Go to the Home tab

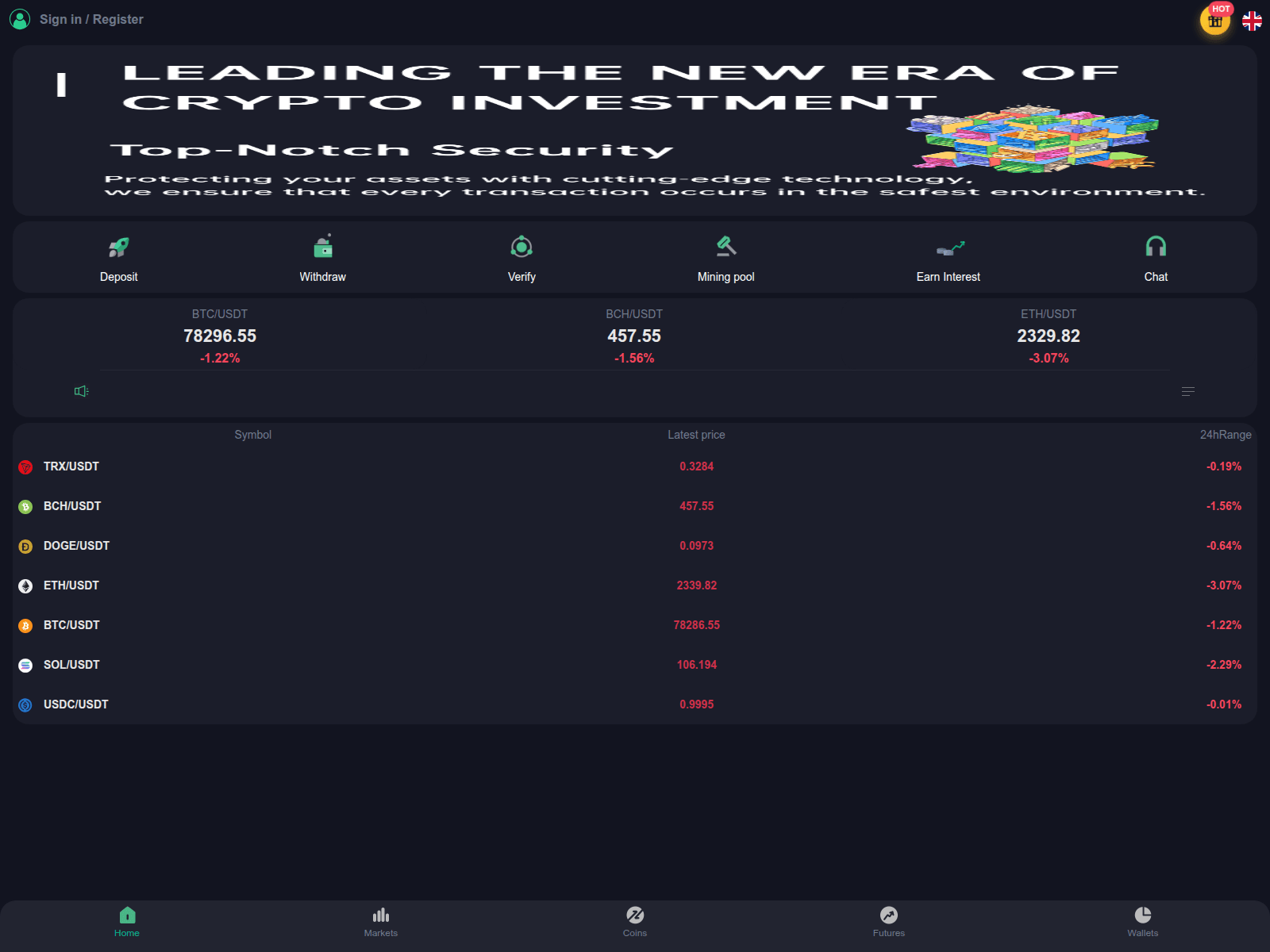point(127,923)
